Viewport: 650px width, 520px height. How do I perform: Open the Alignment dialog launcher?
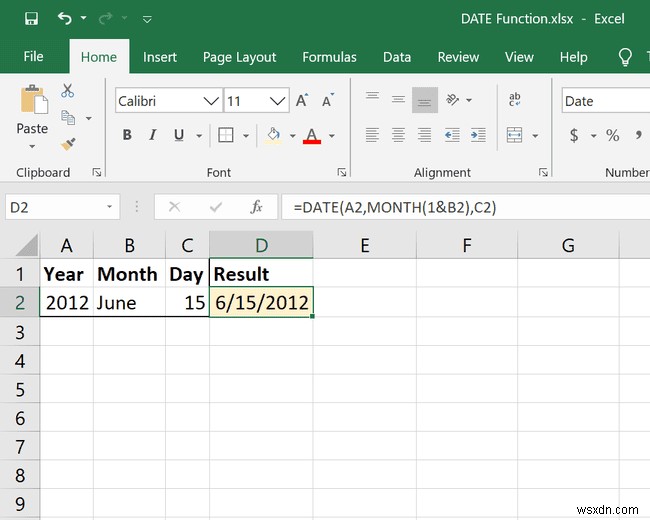pyautogui.click(x=543, y=172)
